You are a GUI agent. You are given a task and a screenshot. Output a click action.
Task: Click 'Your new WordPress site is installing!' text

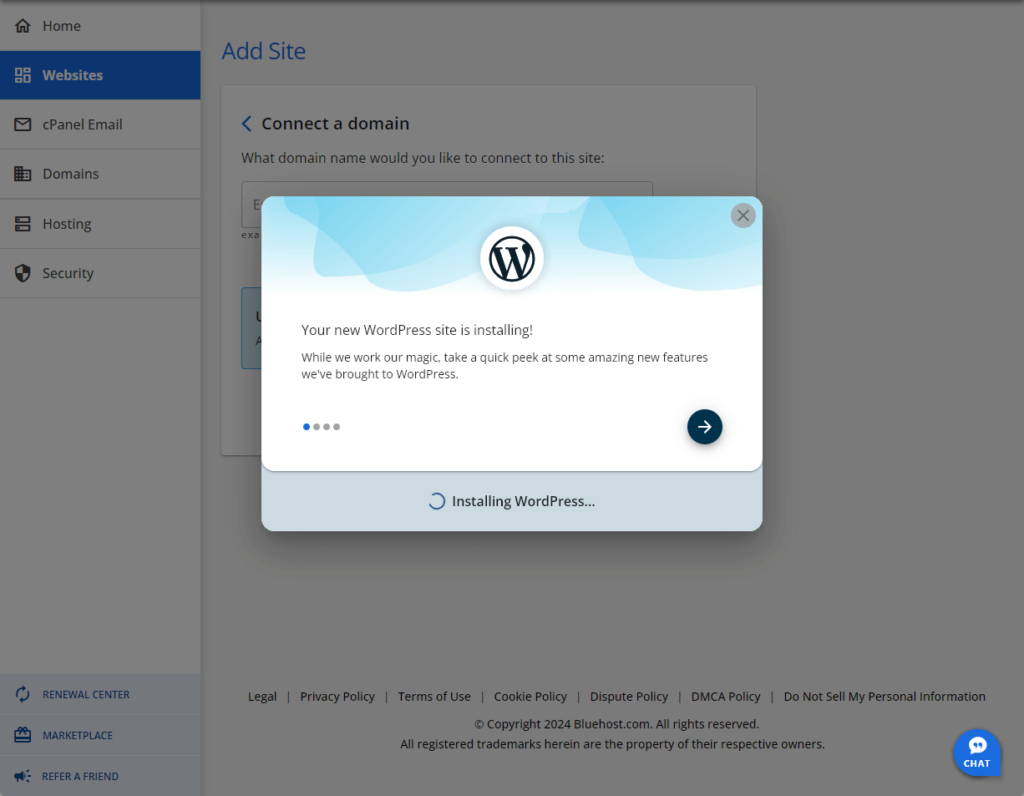click(417, 330)
